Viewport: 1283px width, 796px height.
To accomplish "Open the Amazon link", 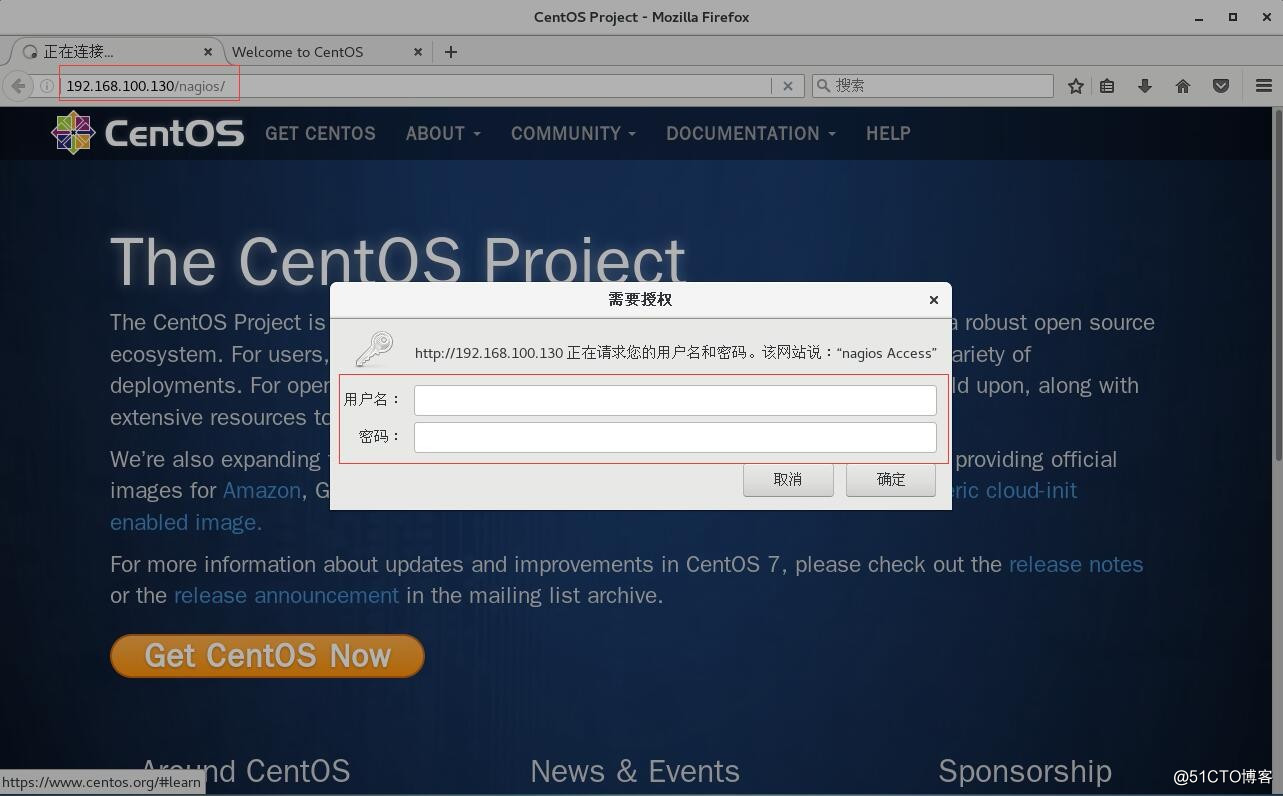I will tap(261, 490).
